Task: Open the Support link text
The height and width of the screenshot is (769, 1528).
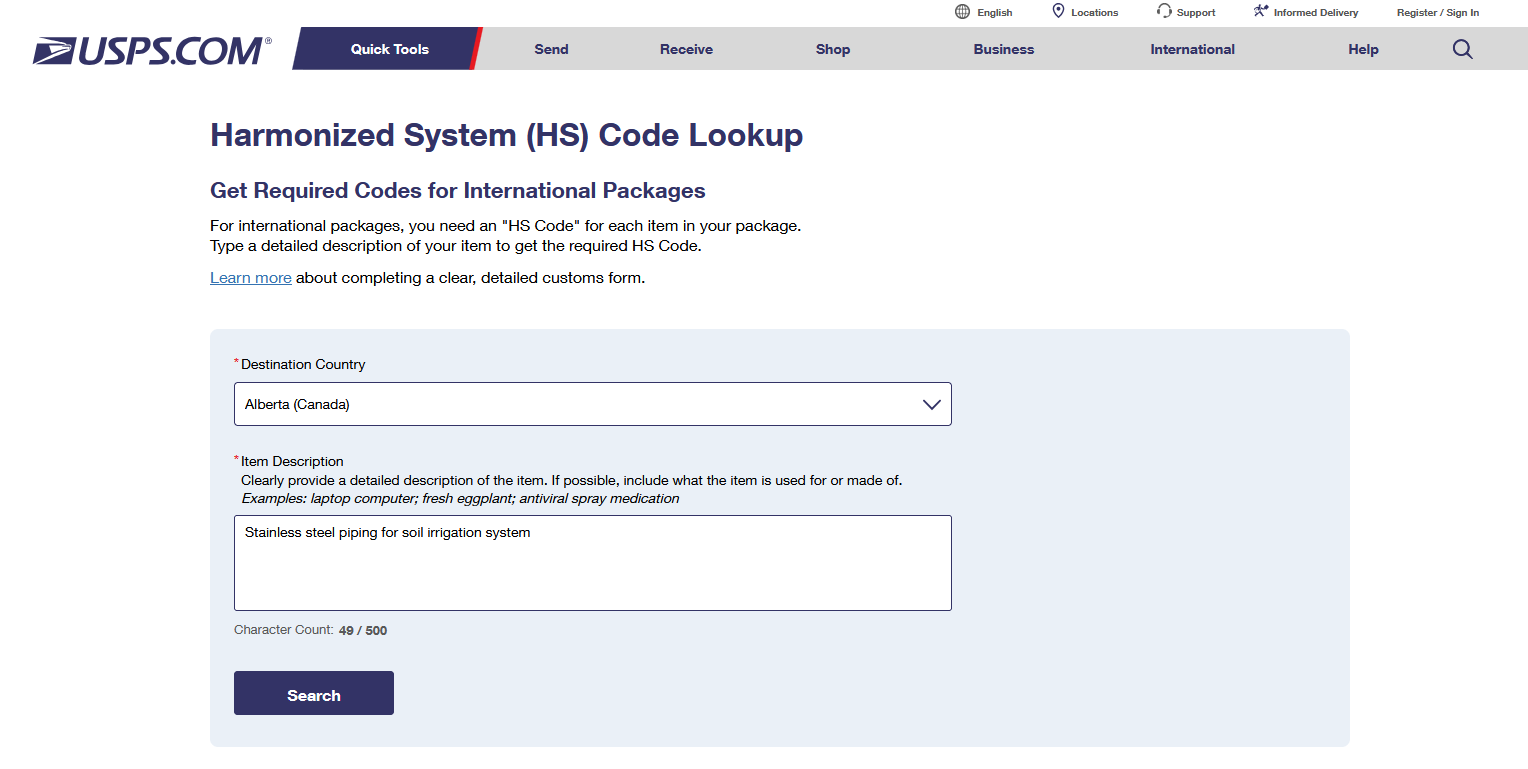Action: pyautogui.click(x=1196, y=13)
